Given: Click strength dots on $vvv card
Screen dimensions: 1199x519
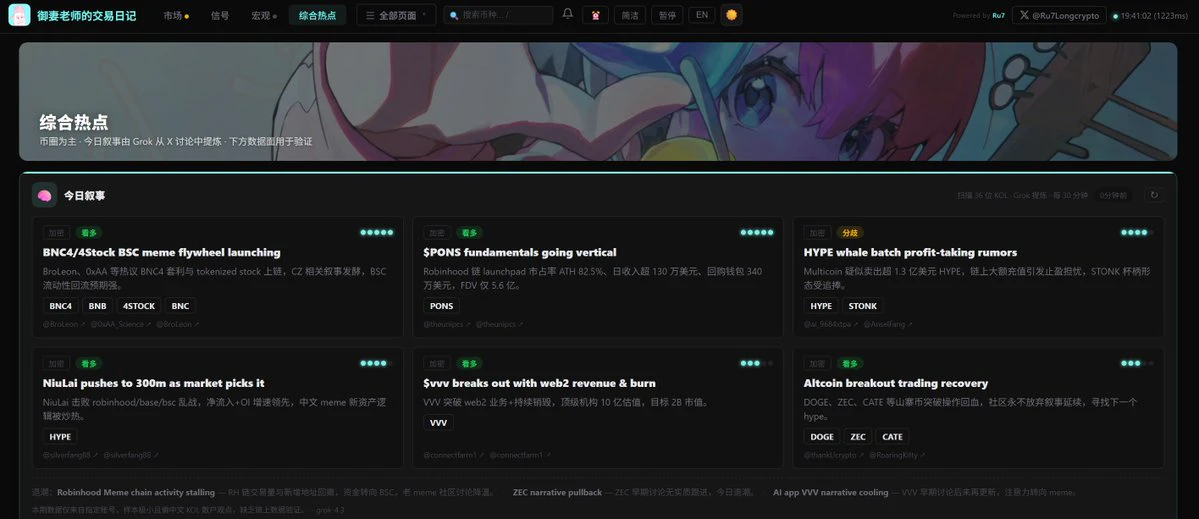Looking at the screenshot, I should [757, 363].
